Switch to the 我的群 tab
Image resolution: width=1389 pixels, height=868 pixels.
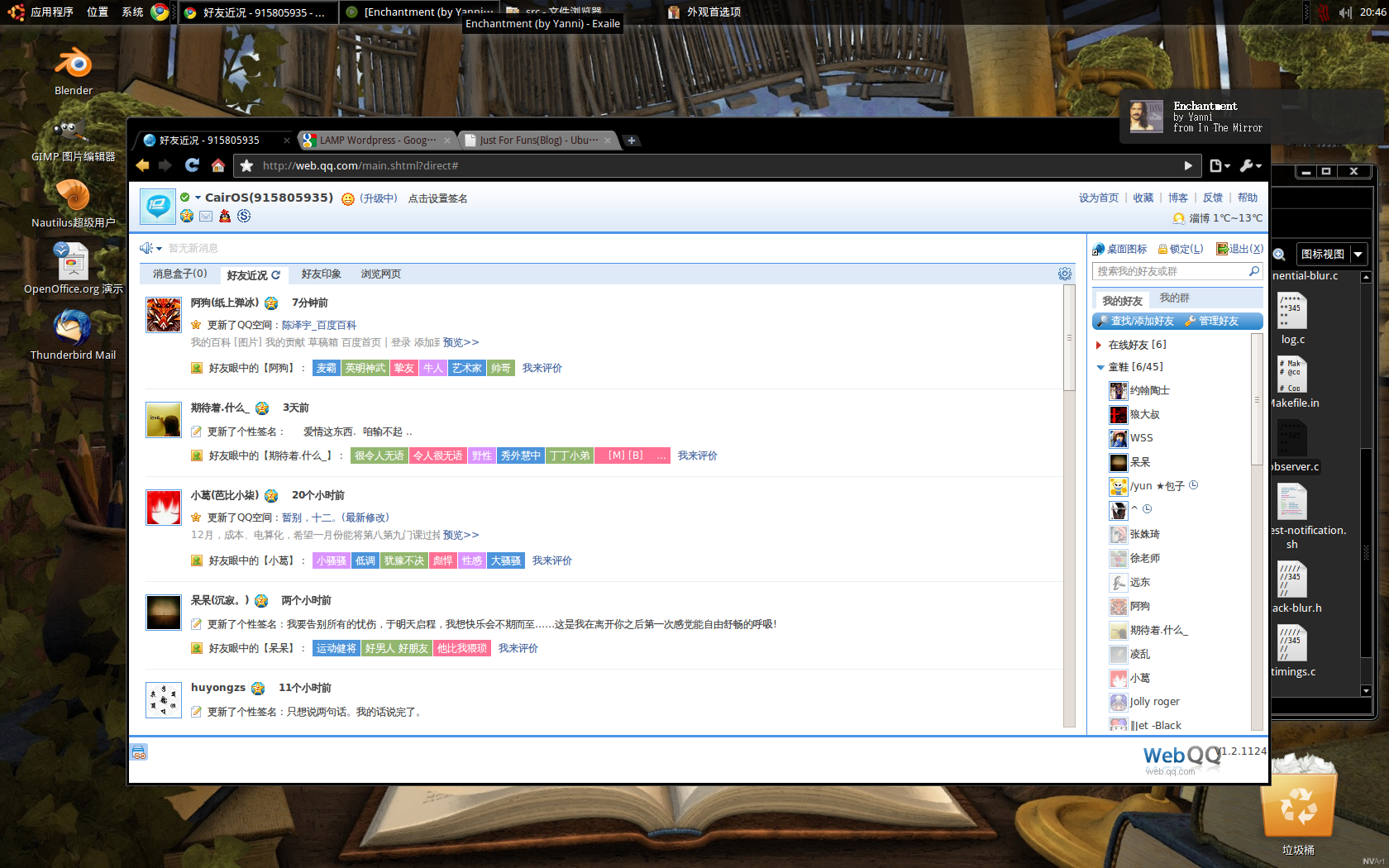click(x=1174, y=298)
